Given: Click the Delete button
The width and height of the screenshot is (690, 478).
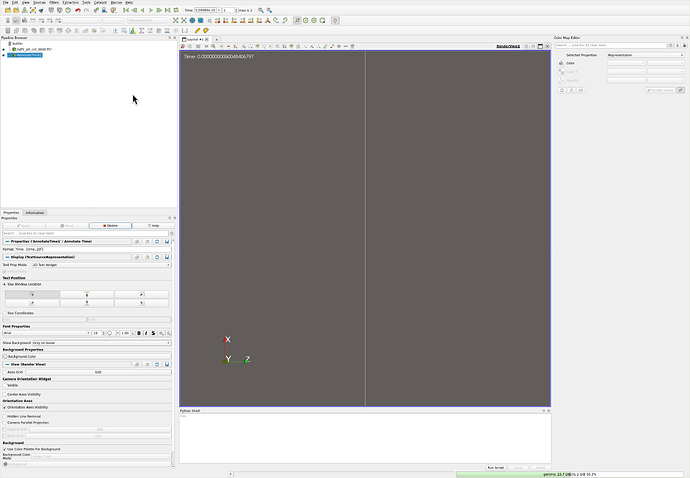Looking at the screenshot, I should coord(110,225).
